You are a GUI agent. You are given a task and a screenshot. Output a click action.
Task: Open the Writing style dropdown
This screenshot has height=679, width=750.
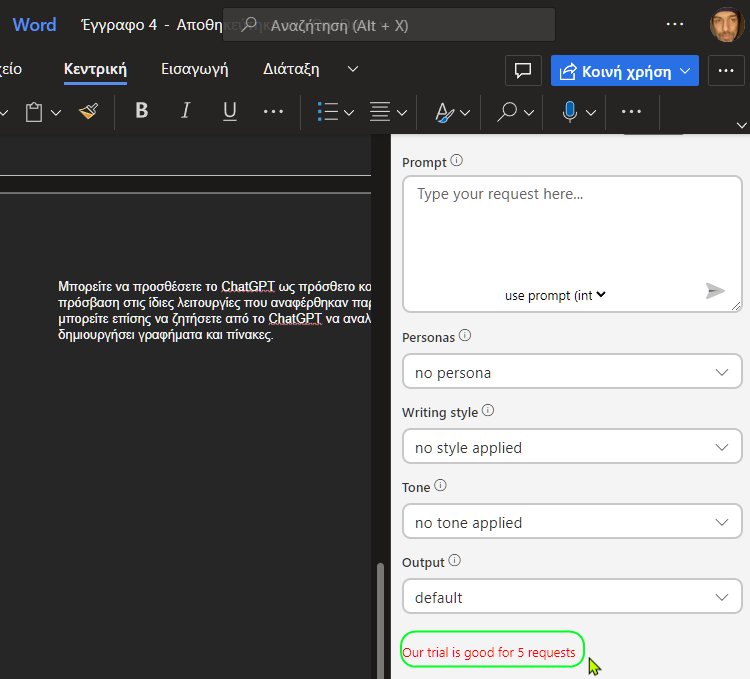point(572,447)
